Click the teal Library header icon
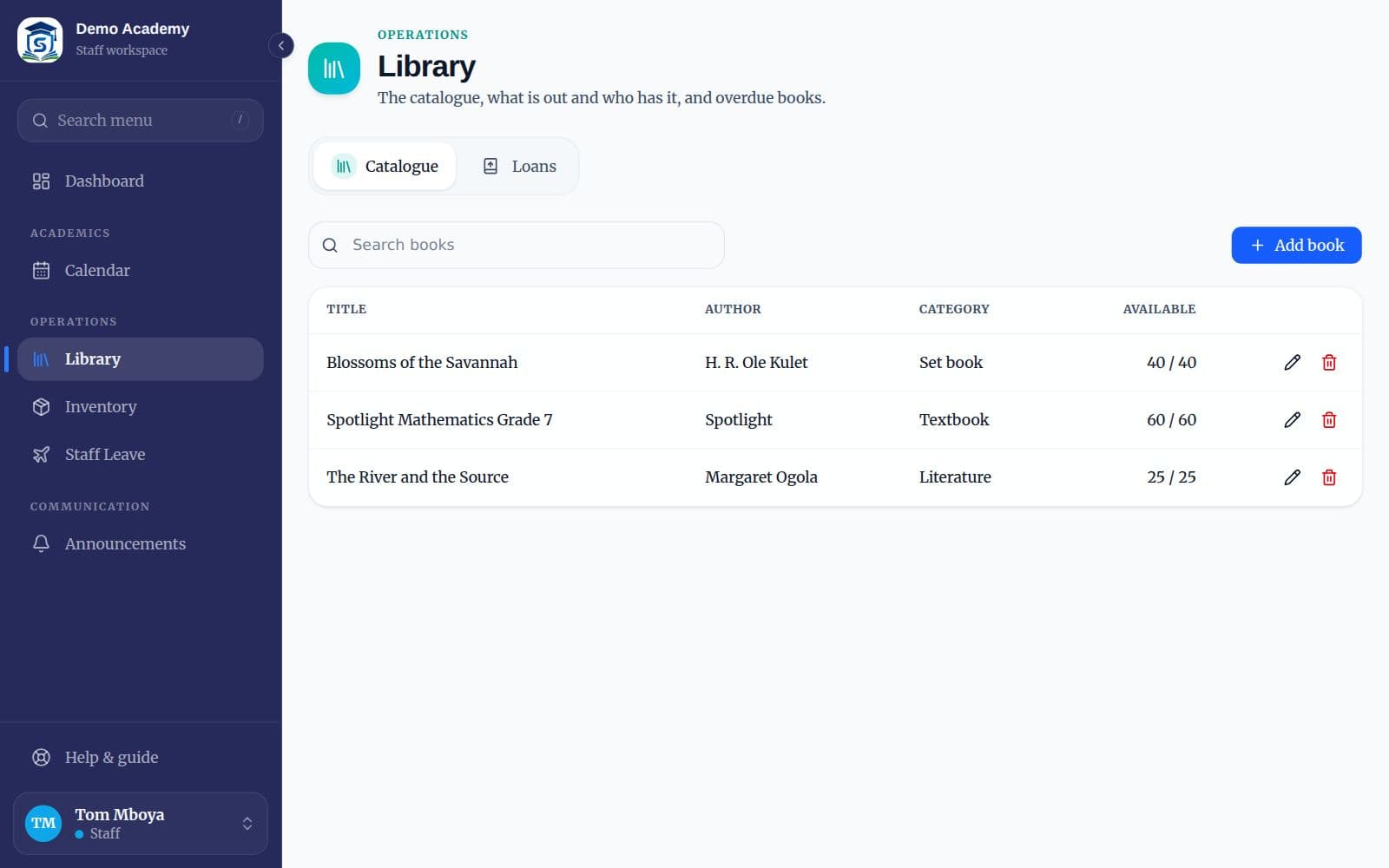The height and width of the screenshot is (868, 1389). point(334,68)
